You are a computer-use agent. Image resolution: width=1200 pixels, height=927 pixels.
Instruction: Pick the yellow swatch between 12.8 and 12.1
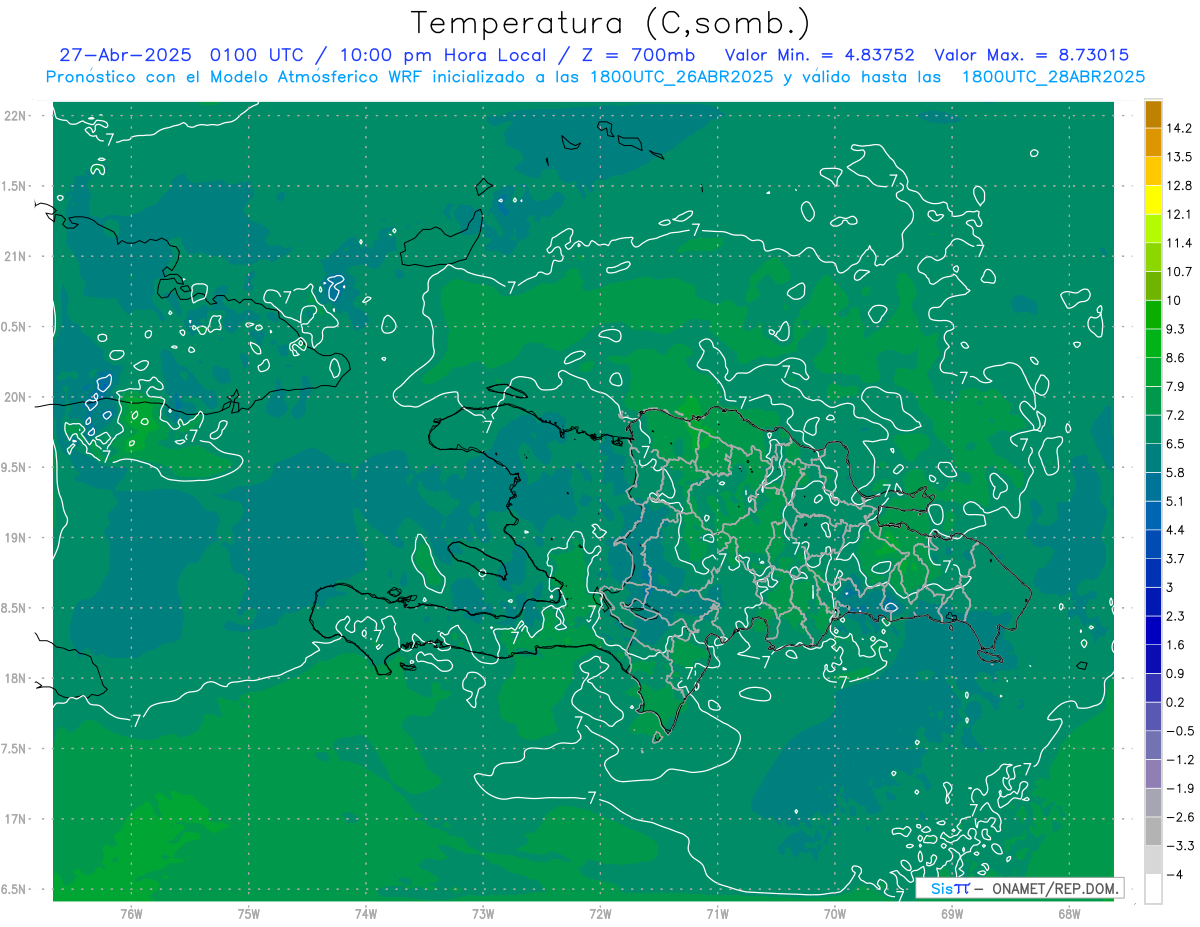click(1153, 200)
